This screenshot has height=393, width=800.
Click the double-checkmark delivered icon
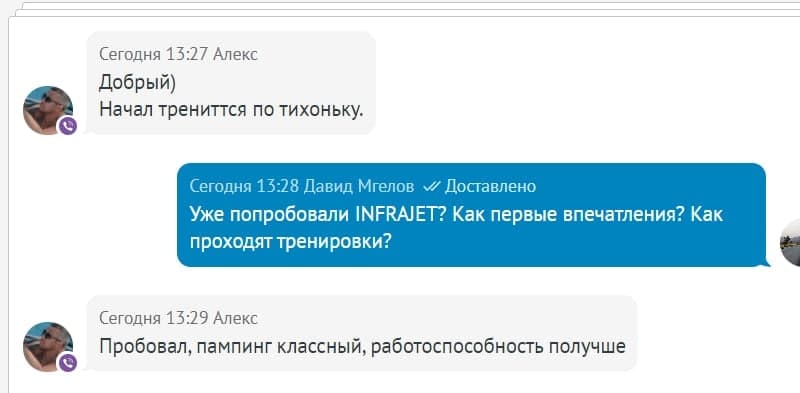[432, 187]
